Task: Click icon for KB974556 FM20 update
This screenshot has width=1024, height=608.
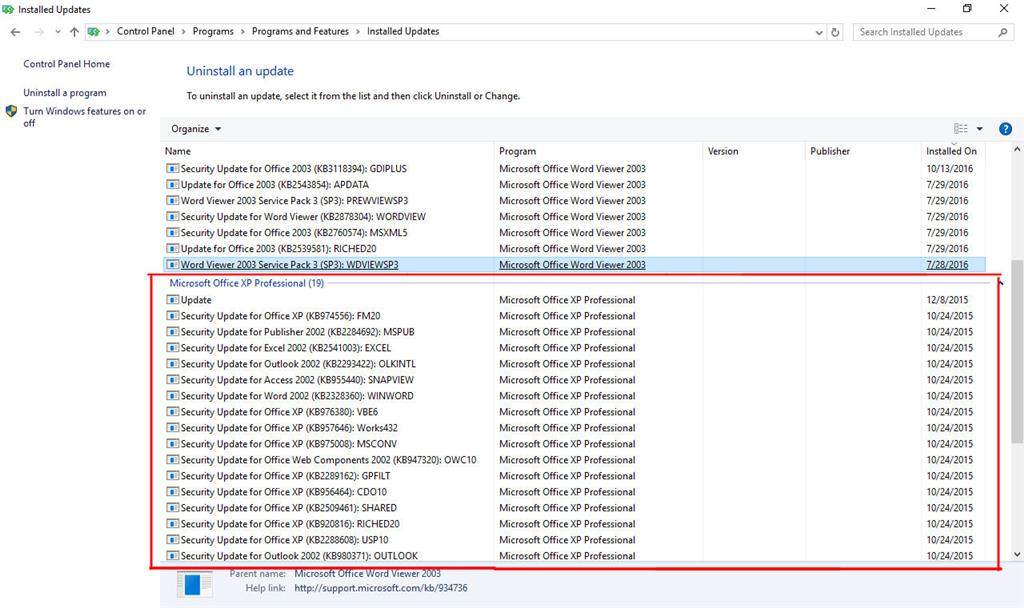Action: (x=172, y=316)
